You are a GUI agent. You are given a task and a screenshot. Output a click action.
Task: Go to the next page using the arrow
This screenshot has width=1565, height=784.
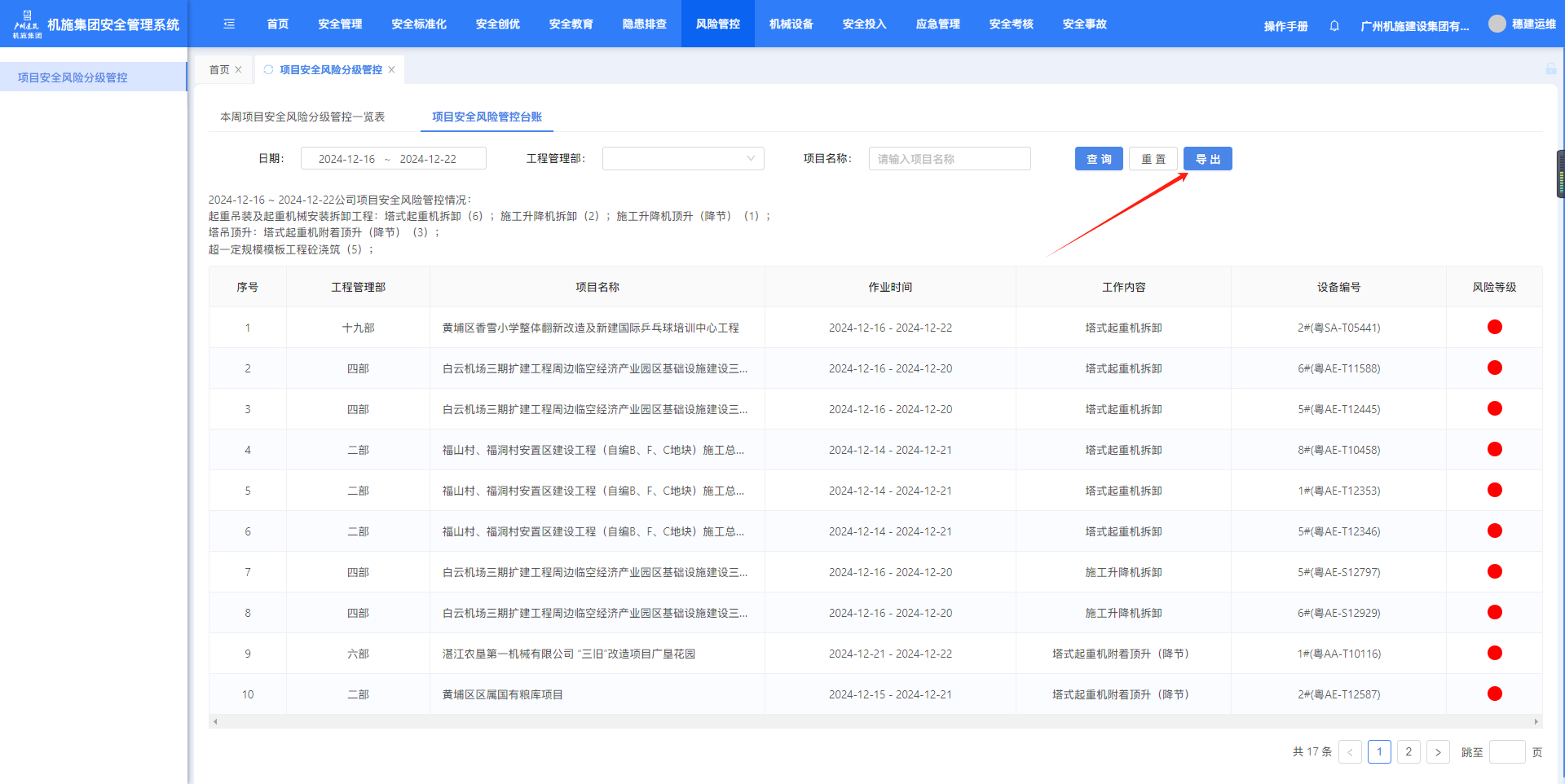pyautogui.click(x=1438, y=752)
